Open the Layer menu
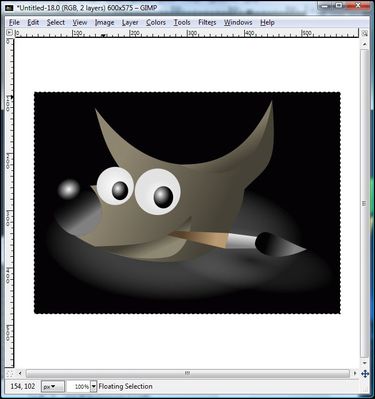Screen dimensions: 375x399 click(130, 22)
